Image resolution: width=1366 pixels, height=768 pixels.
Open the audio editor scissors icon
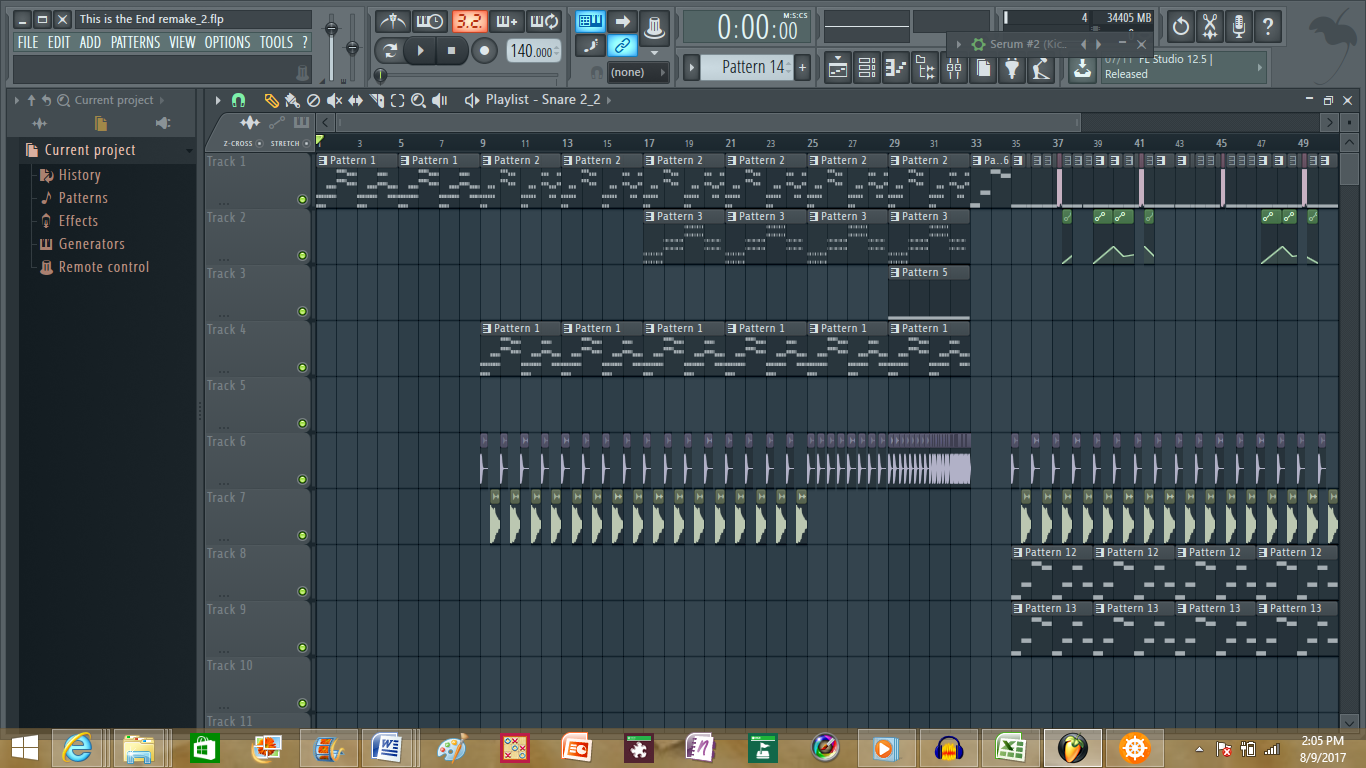pos(1210,26)
